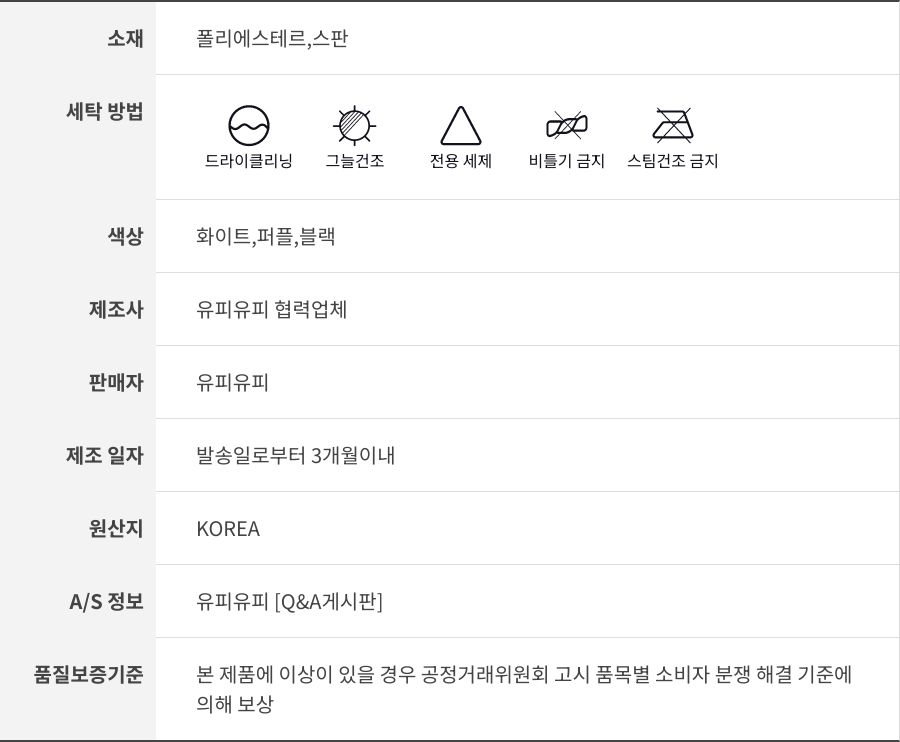Click the manufacture date text 발송일로부터 3개월이내
Image resolution: width=900 pixels, height=742 pixels.
[x=296, y=456]
